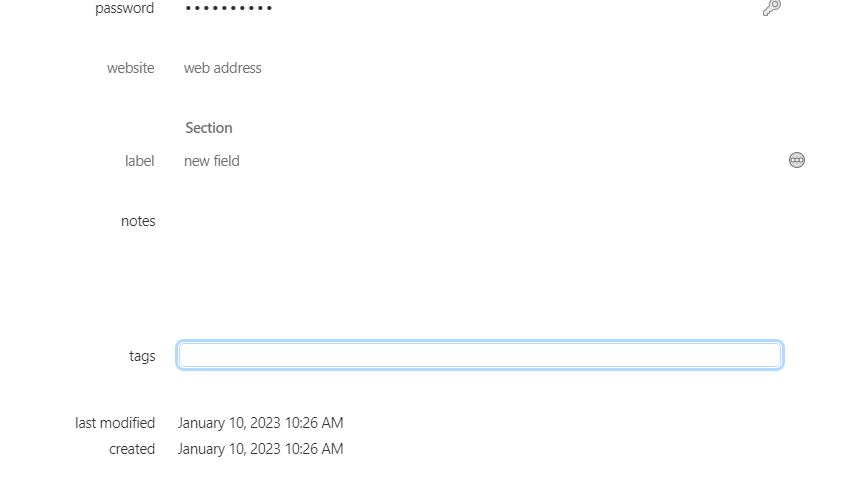Click the field type ellipsis icon

pos(797,160)
